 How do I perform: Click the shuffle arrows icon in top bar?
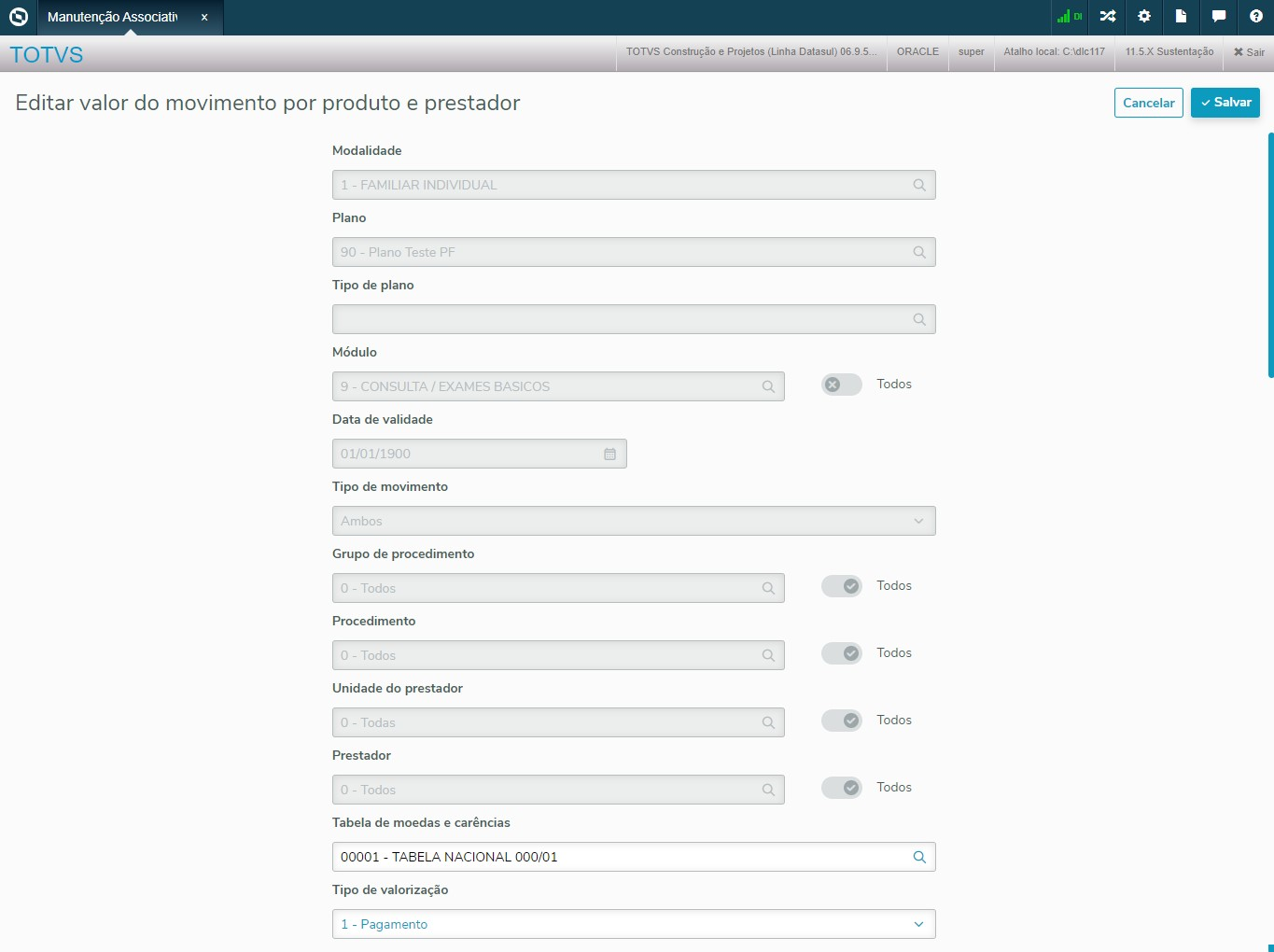click(1108, 17)
